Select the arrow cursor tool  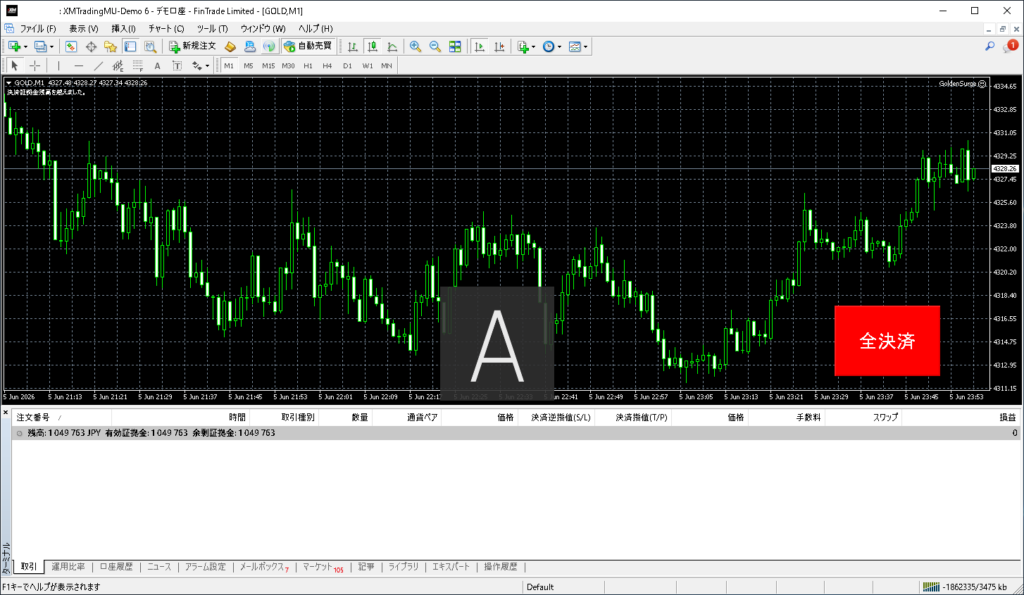pos(14,65)
